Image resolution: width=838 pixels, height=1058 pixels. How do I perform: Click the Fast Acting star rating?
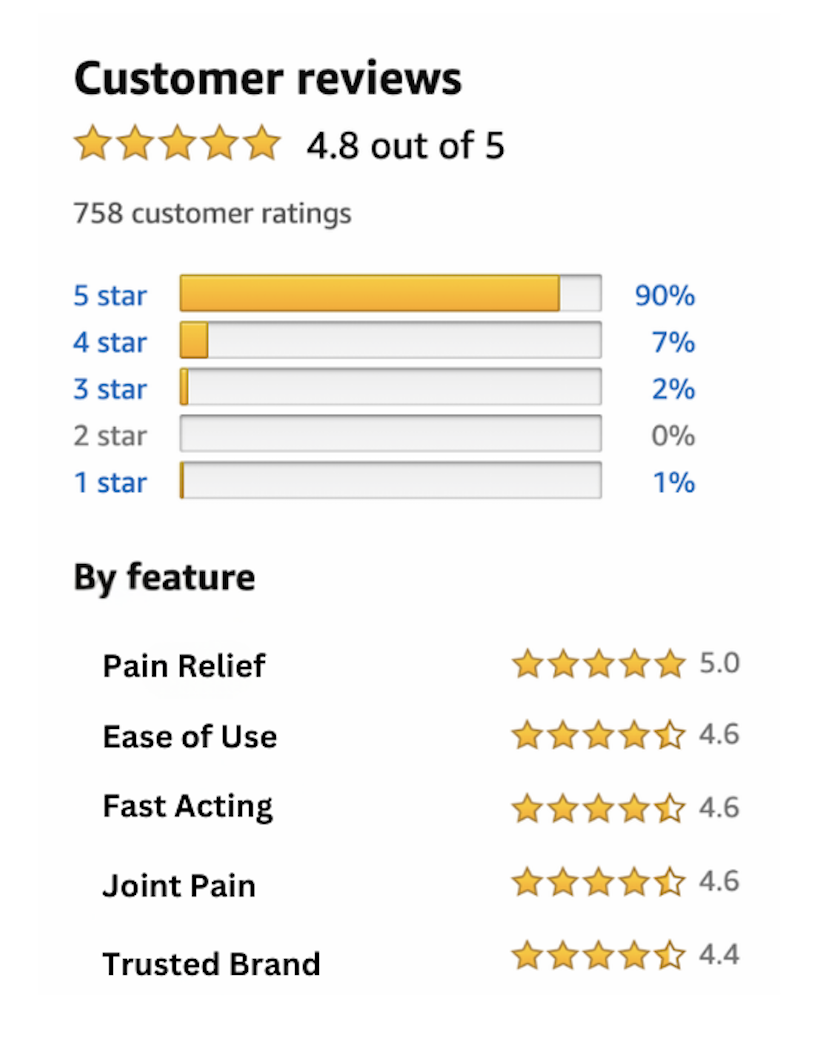[598, 807]
